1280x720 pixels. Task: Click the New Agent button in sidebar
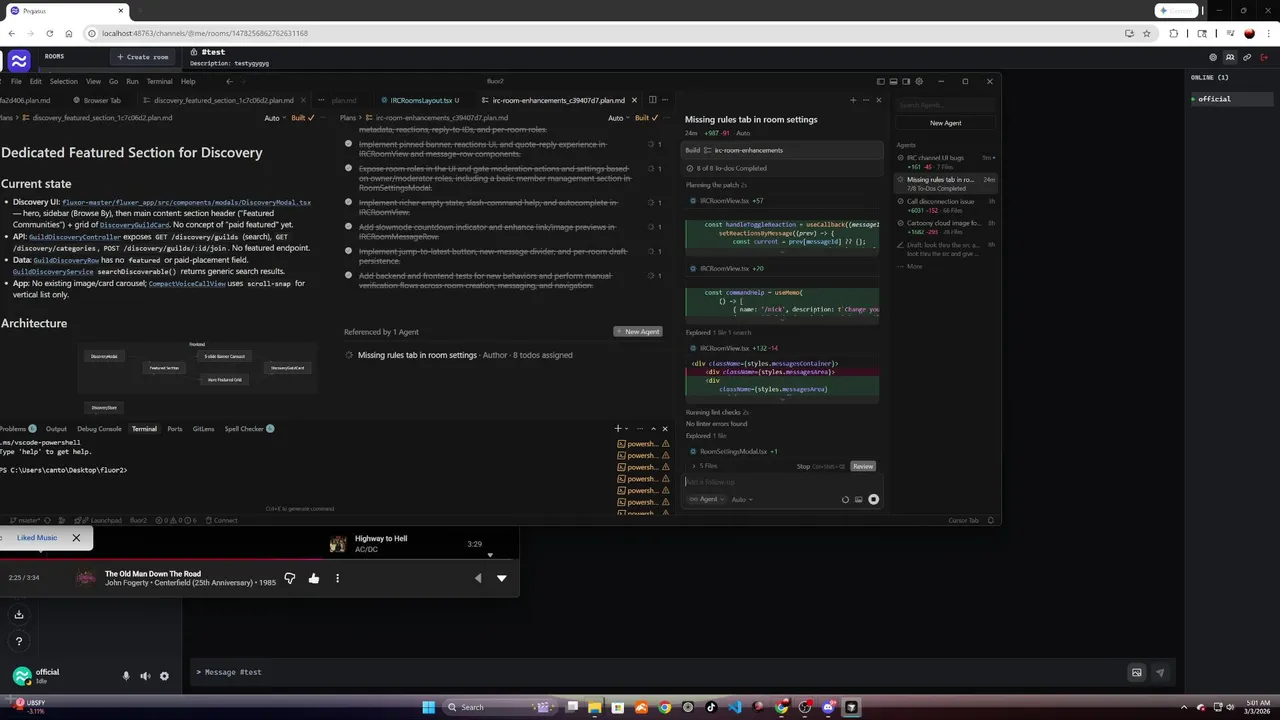(x=945, y=123)
